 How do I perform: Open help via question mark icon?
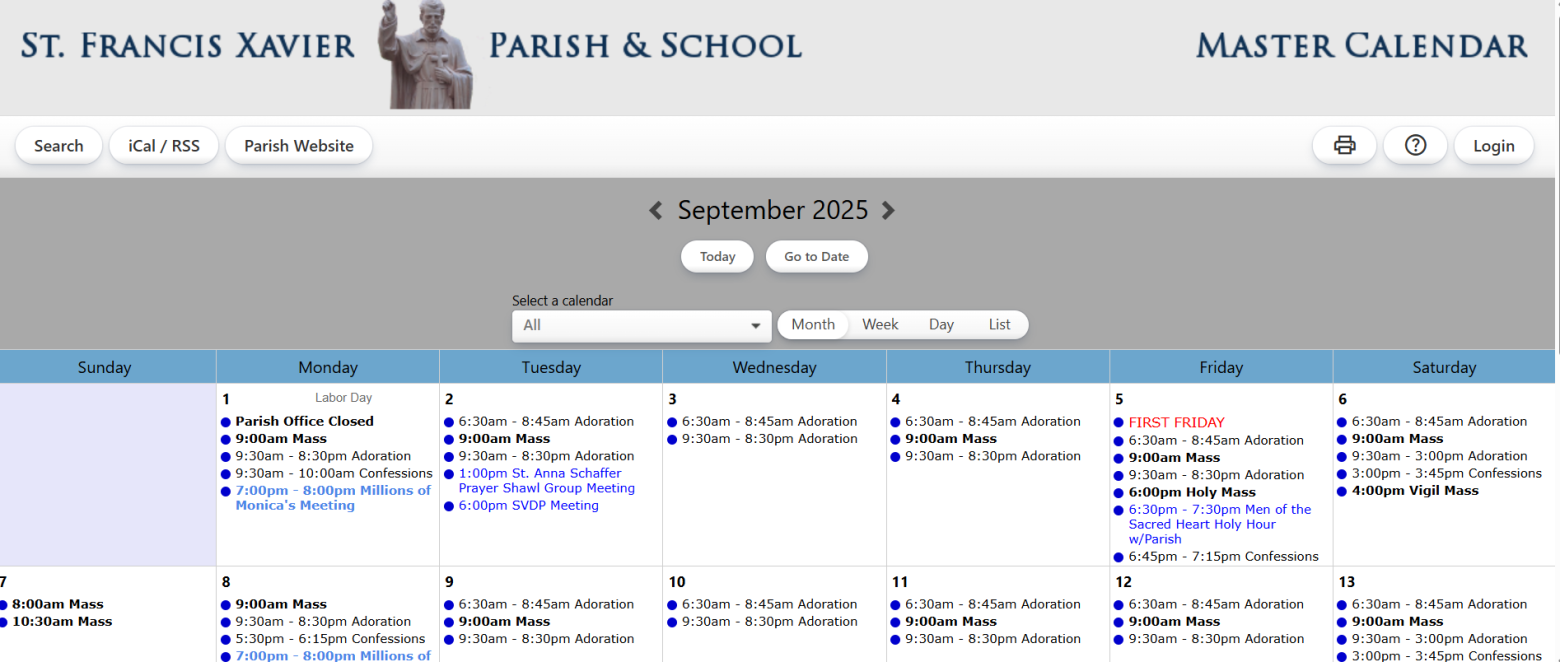coord(1415,146)
